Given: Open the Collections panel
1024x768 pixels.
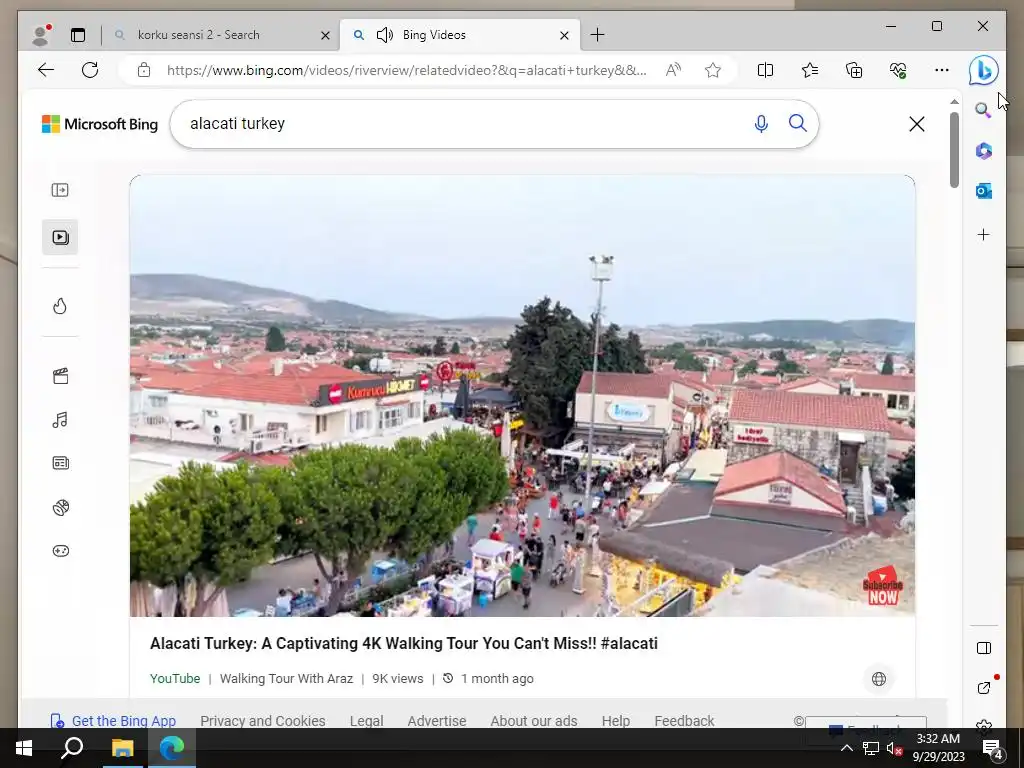Looking at the screenshot, I should [x=854, y=70].
